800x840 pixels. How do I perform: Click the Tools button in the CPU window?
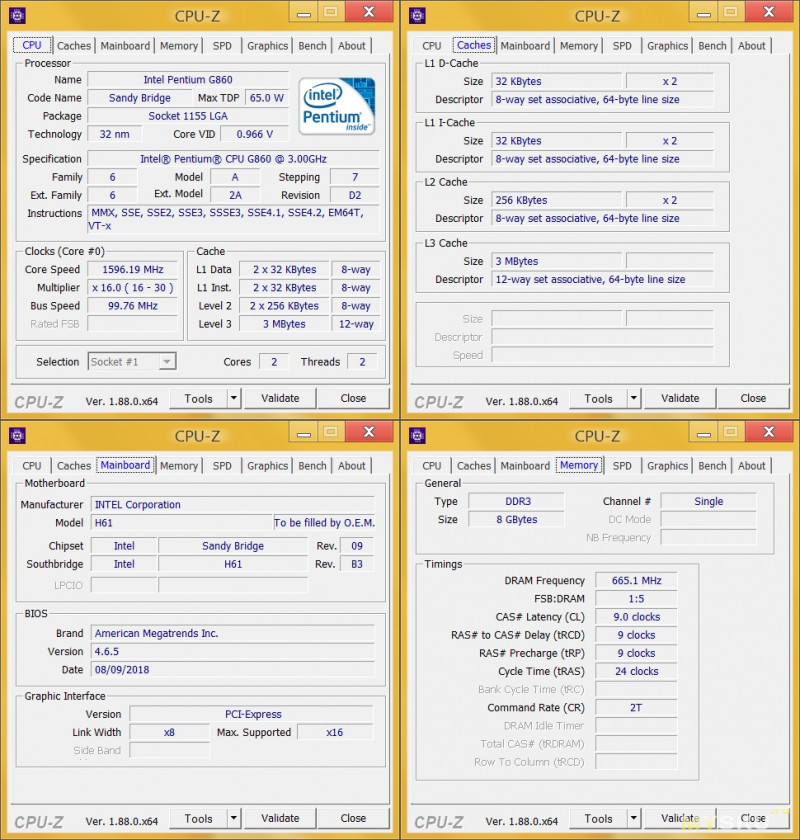(x=199, y=399)
